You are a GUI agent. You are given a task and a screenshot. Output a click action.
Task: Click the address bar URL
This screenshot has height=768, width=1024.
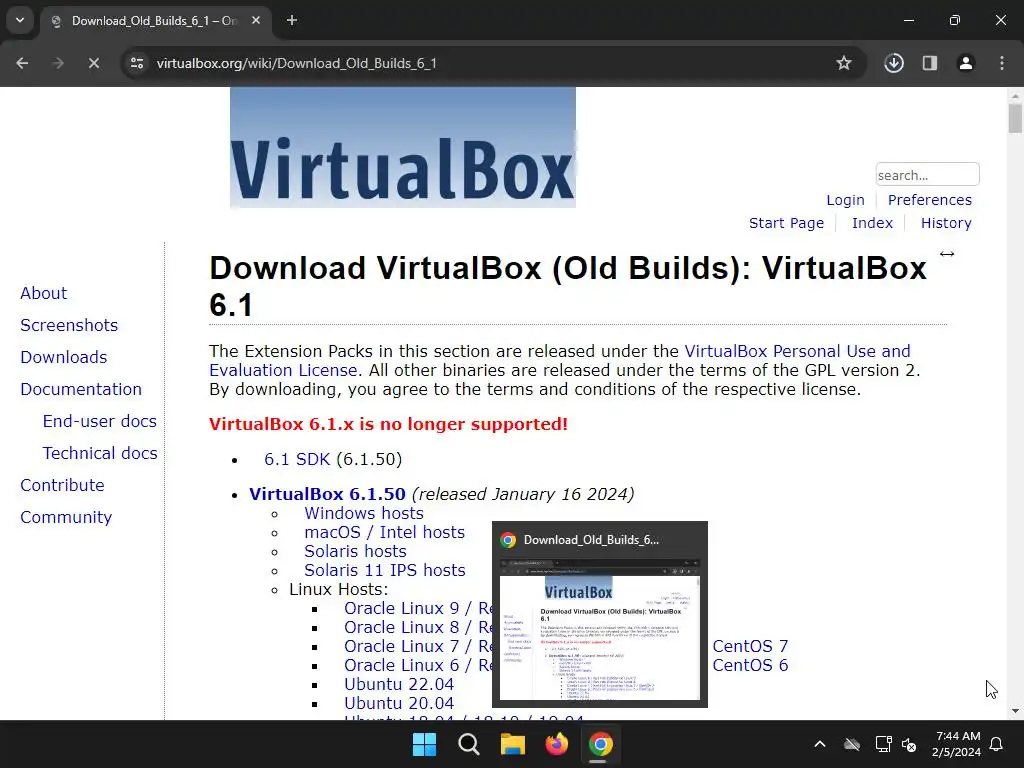click(296, 63)
